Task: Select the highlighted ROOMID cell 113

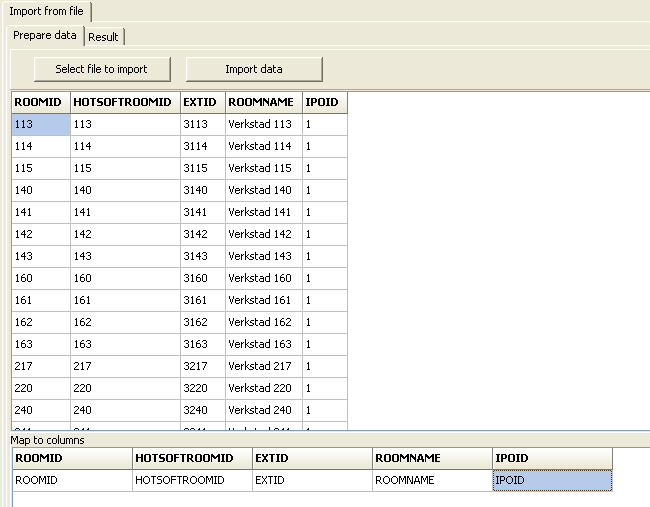Action: [40, 124]
